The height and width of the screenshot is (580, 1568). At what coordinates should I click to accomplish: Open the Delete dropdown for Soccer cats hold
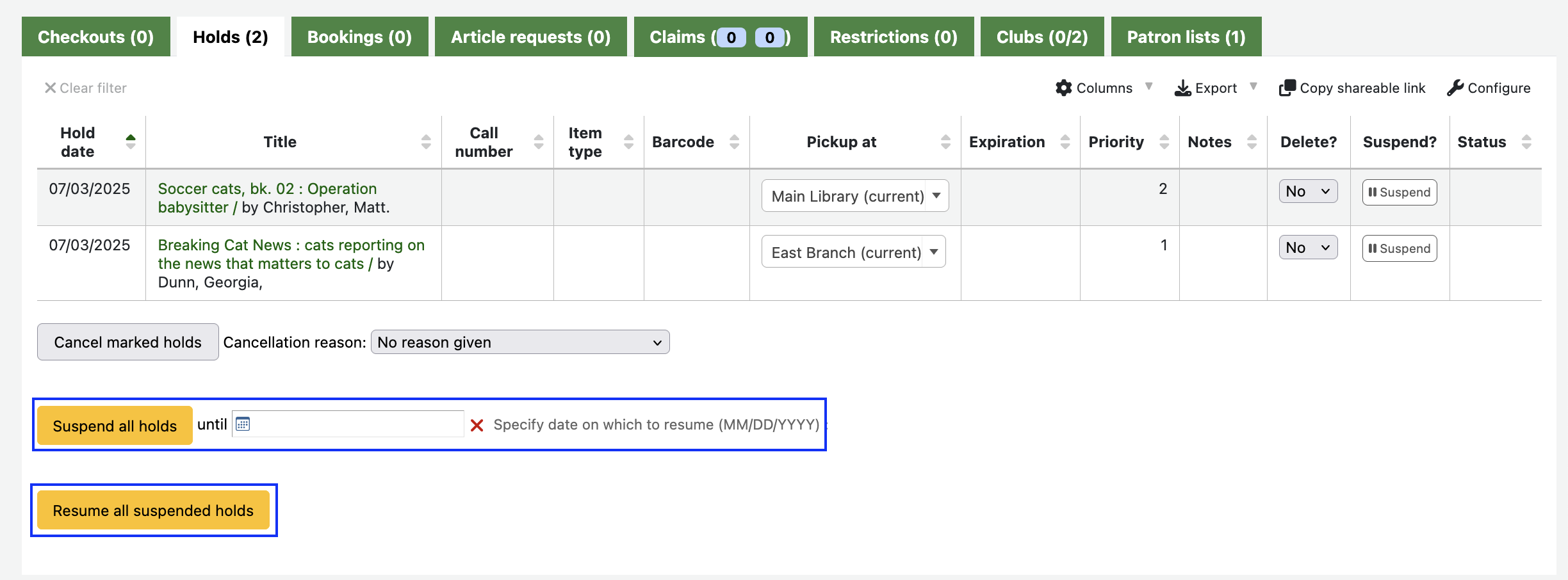(1307, 191)
